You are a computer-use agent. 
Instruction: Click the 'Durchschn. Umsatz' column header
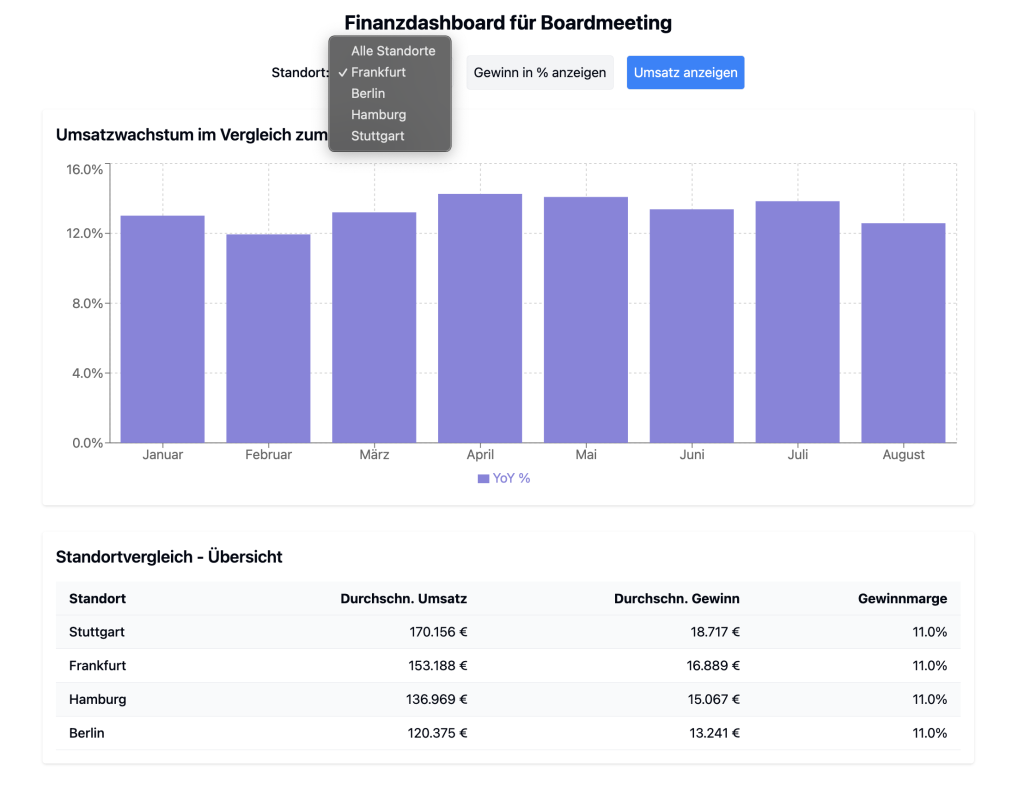(x=404, y=599)
